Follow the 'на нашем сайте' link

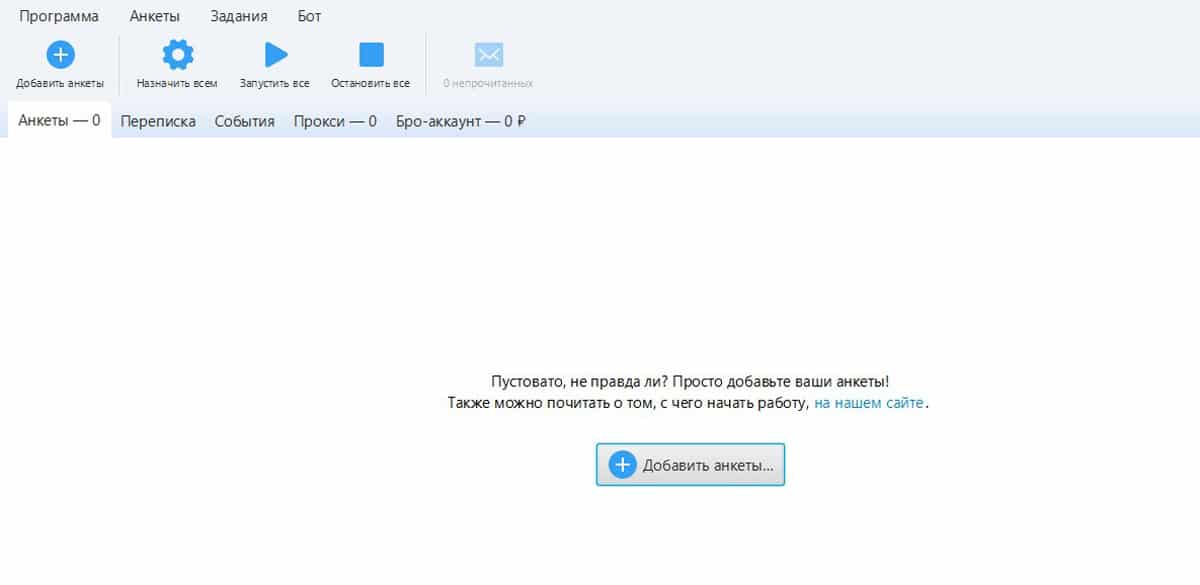point(869,403)
